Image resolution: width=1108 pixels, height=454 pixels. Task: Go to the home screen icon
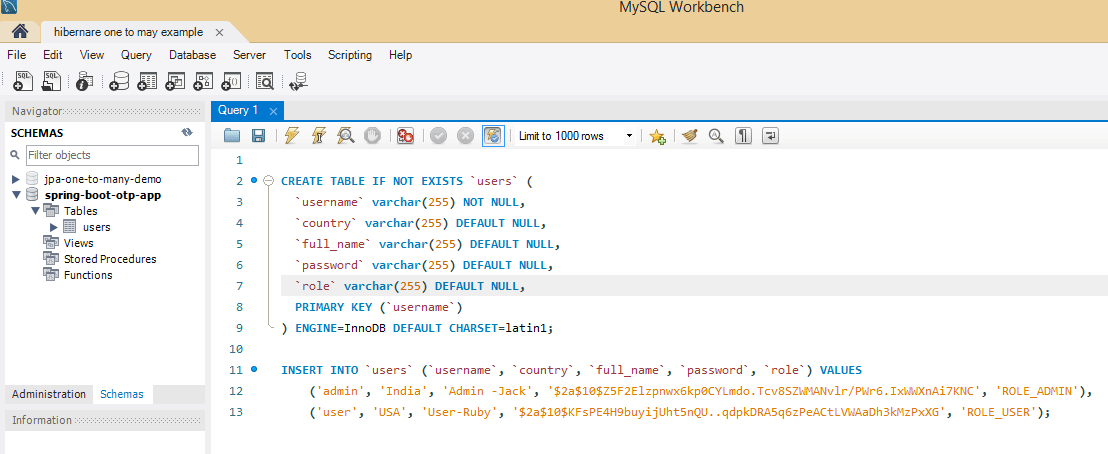click(20, 31)
